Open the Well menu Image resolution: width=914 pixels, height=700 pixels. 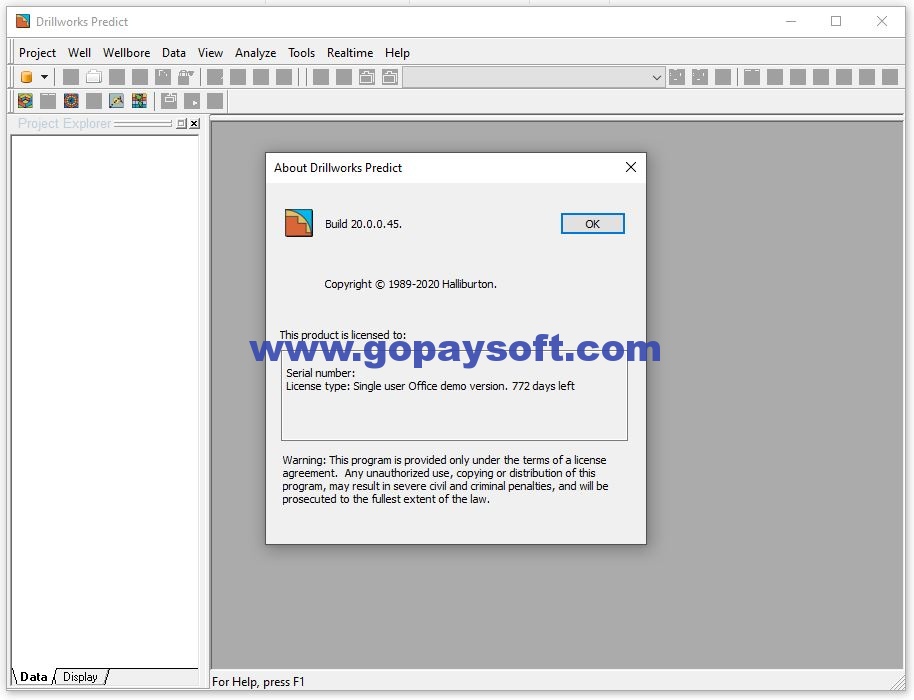coord(79,53)
